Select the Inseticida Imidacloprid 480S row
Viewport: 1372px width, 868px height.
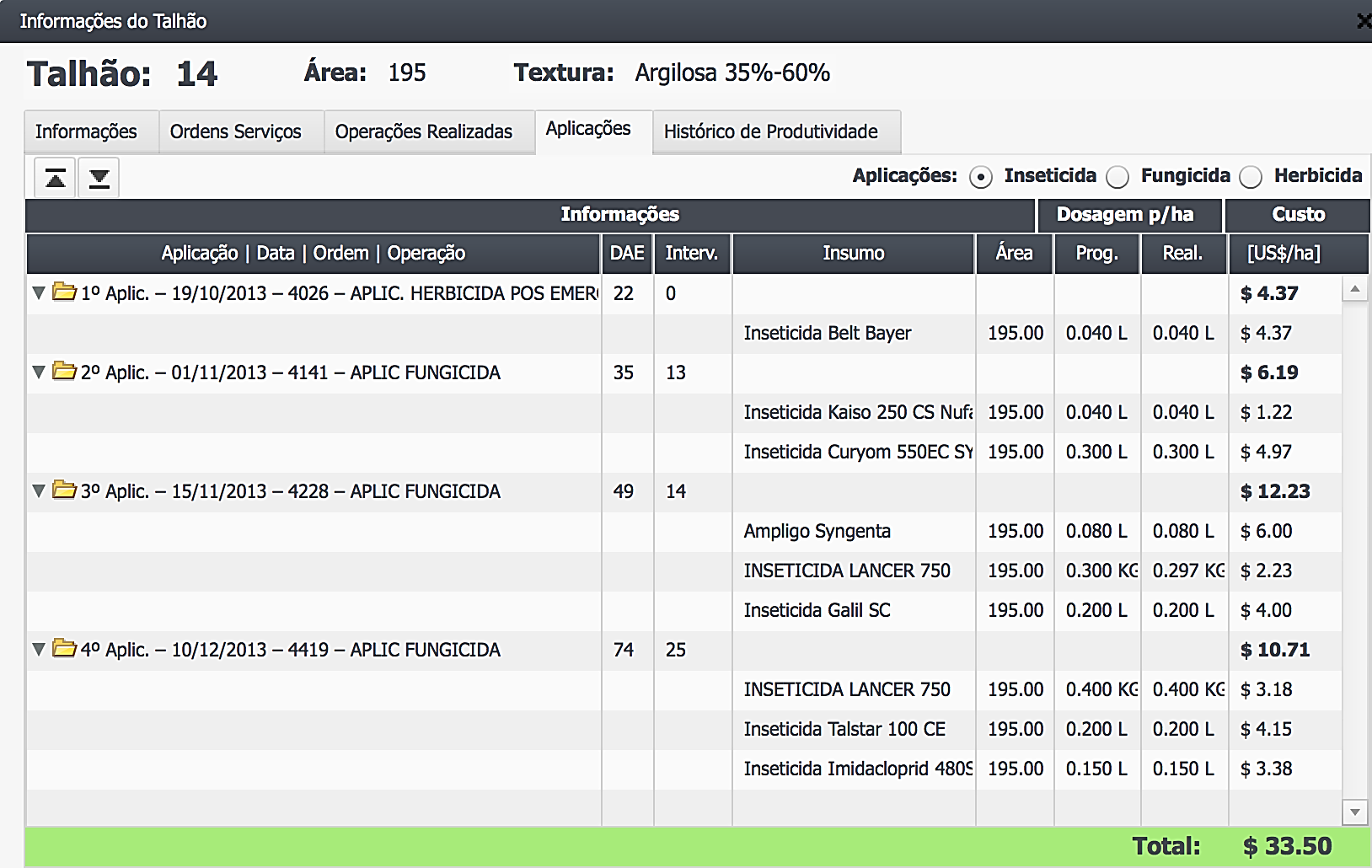pos(683,769)
